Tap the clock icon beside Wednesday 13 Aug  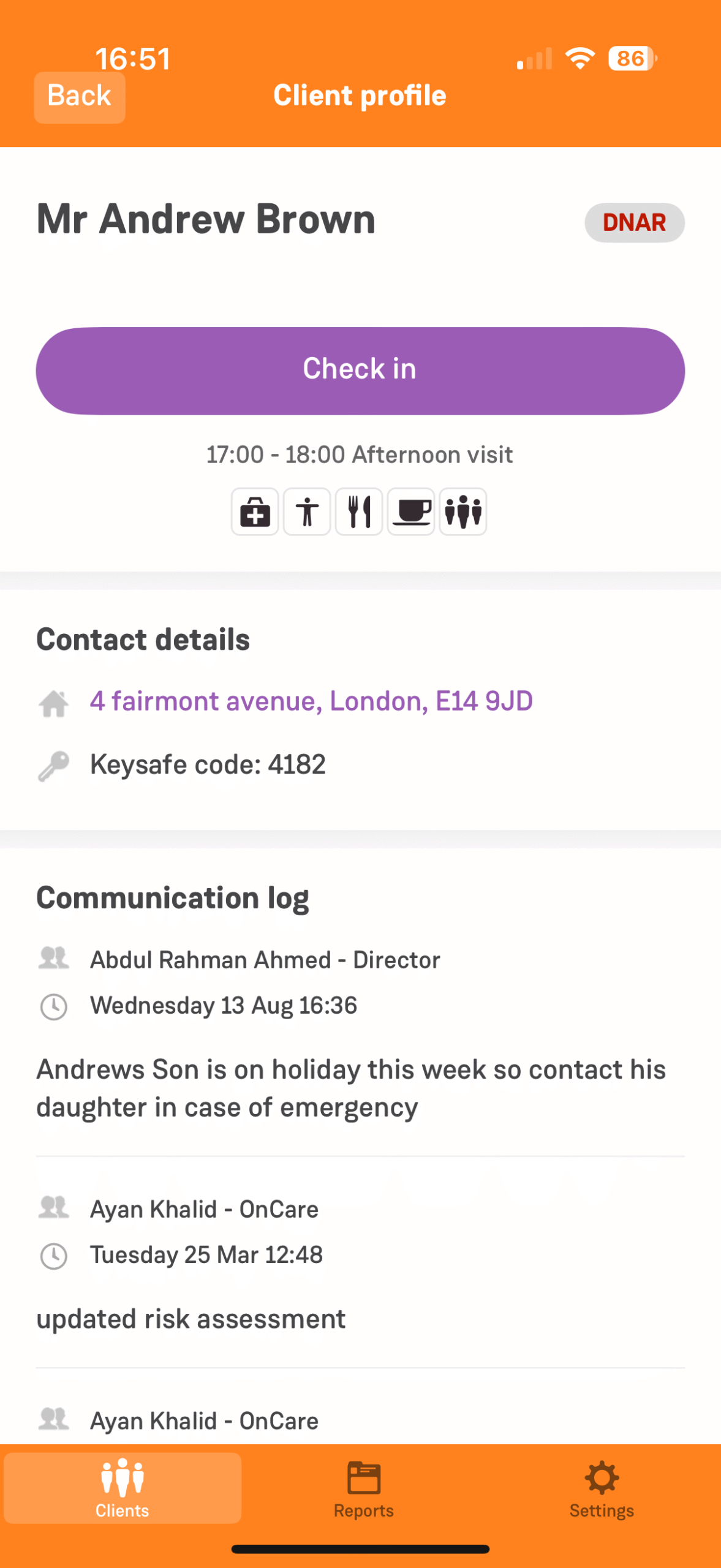click(x=54, y=1006)
